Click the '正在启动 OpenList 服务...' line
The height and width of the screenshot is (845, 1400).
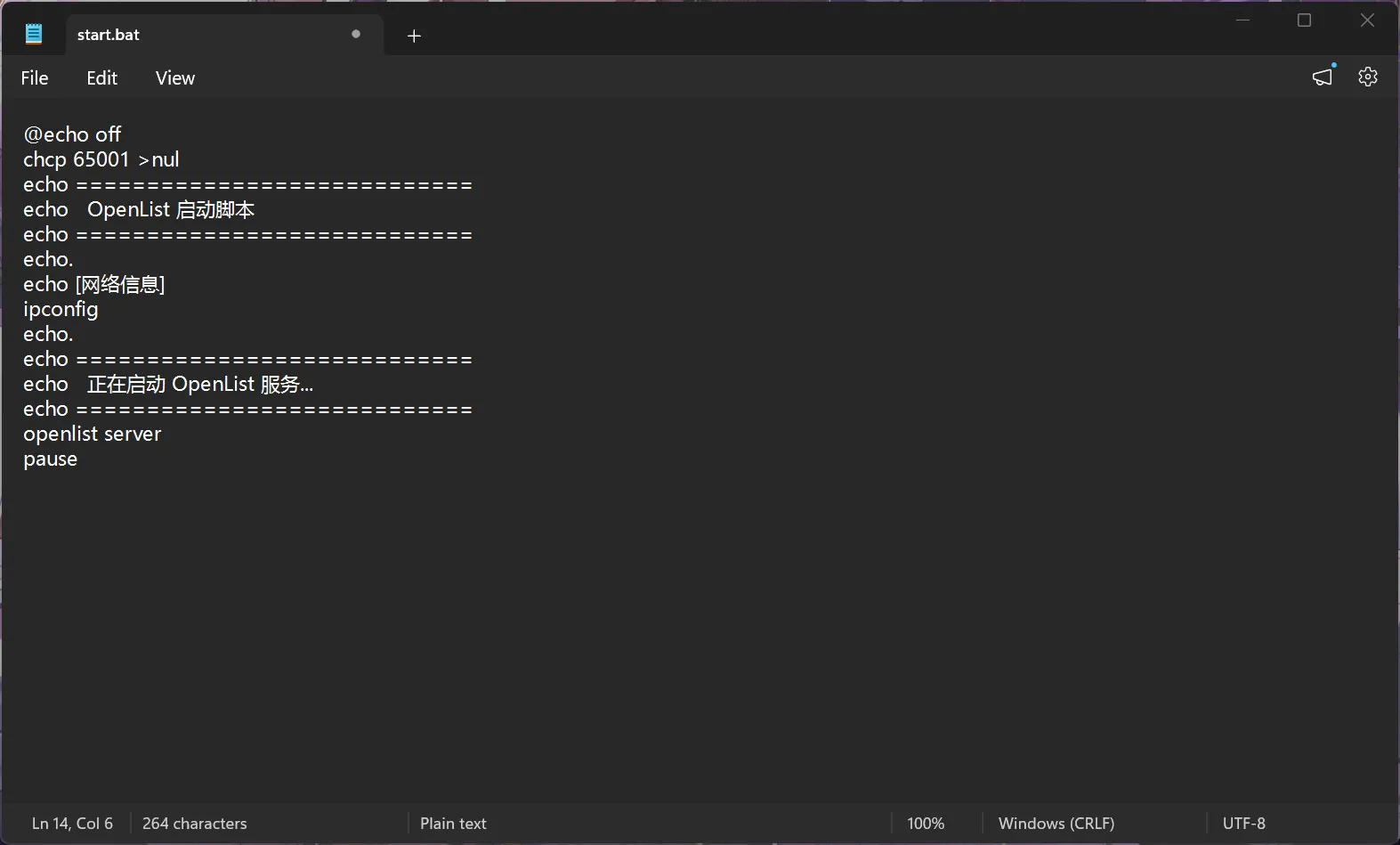pyautogui.click(x=168, y=384)
